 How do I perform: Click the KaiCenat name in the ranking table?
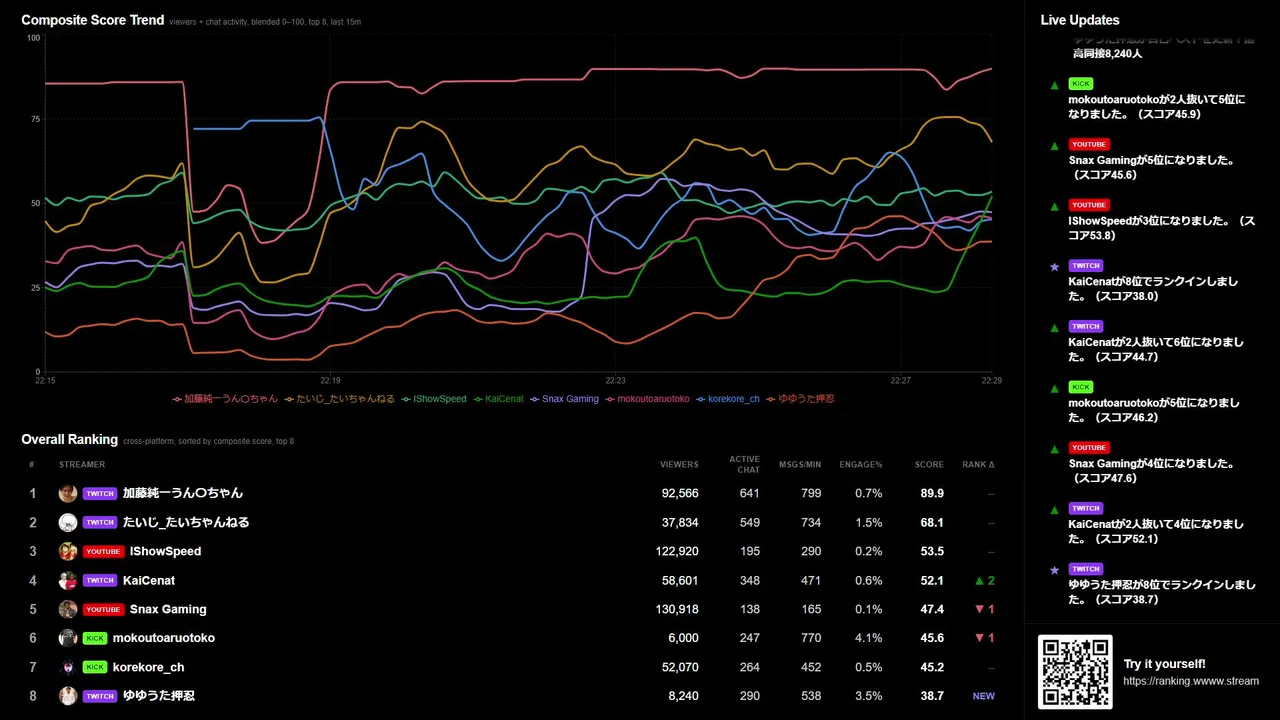149,580
